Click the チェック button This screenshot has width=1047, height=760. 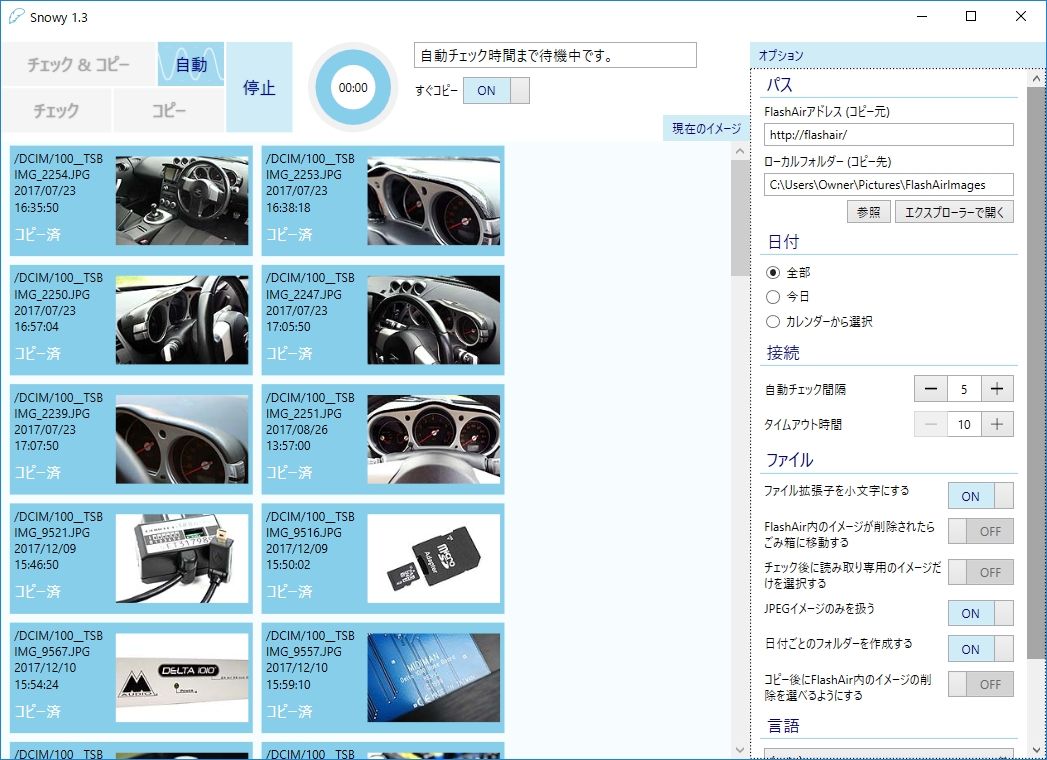coord(57,110)
